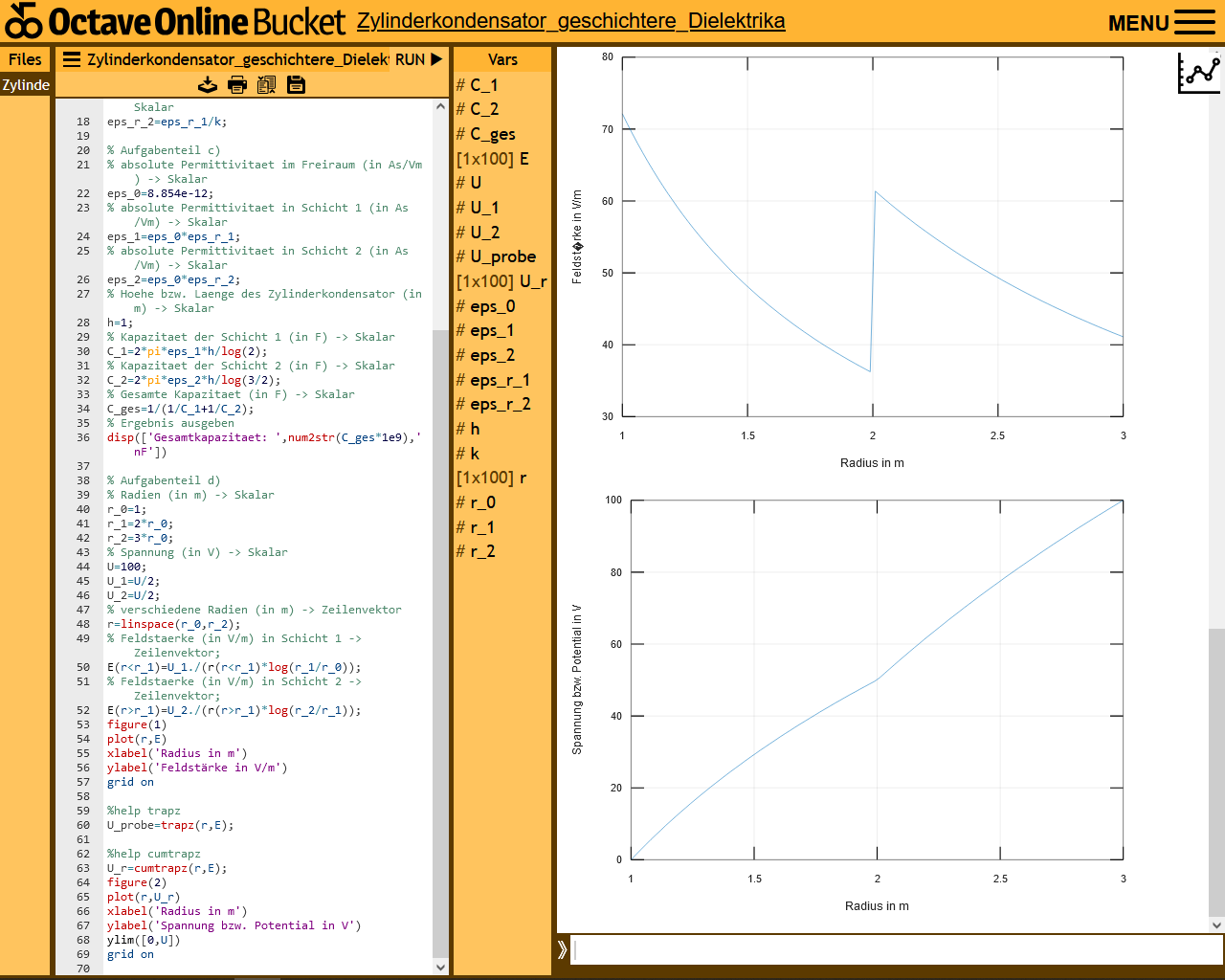1225x980 pixels.
Task: Open the Zylinderkondensator bucket title link
Action: pos(570,21)
